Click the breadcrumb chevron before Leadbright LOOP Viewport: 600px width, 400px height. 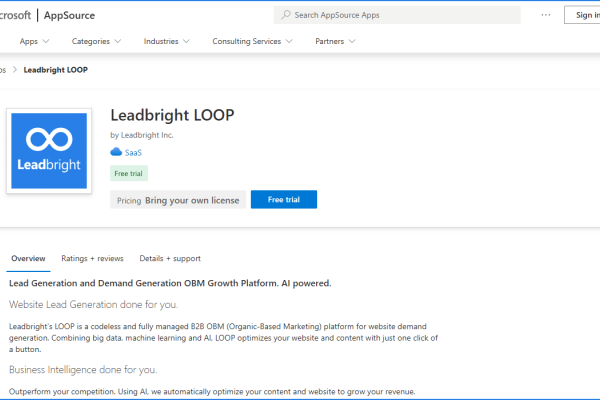coord(15,70)
